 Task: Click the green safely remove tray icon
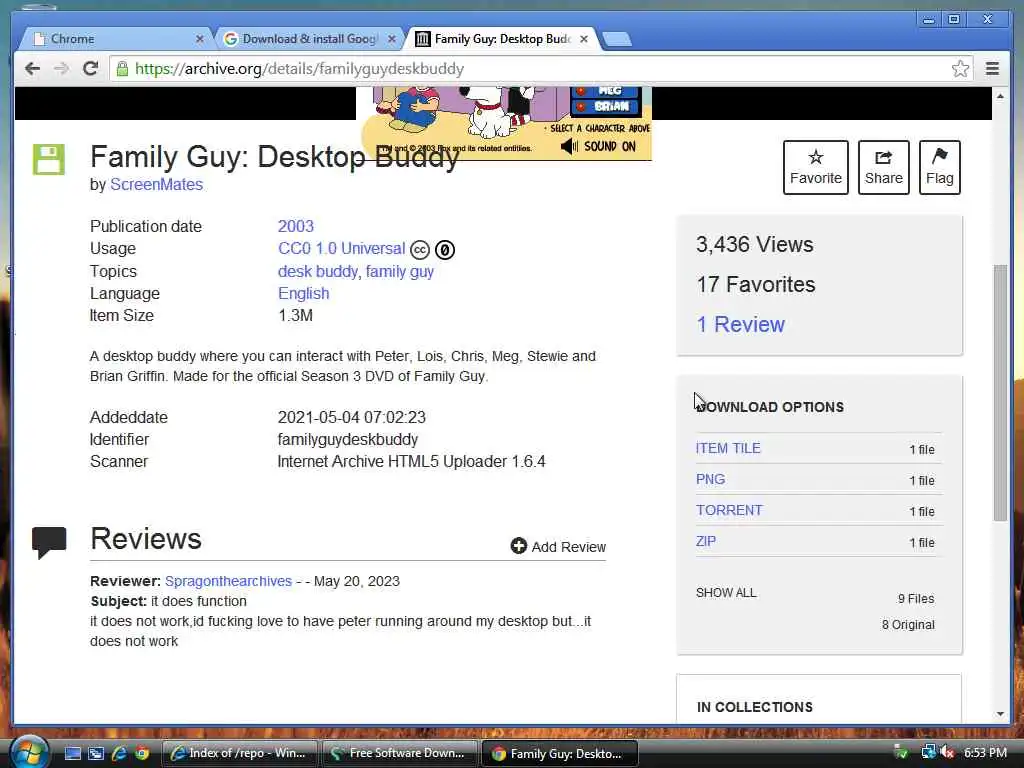[901, 753]
